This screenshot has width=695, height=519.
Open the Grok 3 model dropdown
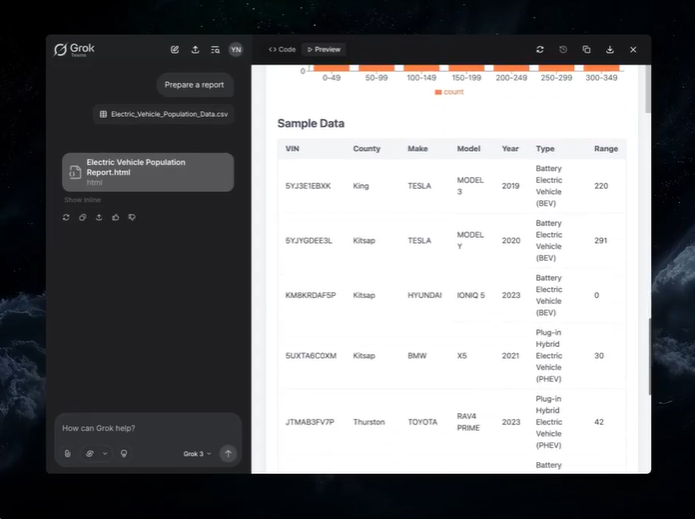click(x=197, y=453)
